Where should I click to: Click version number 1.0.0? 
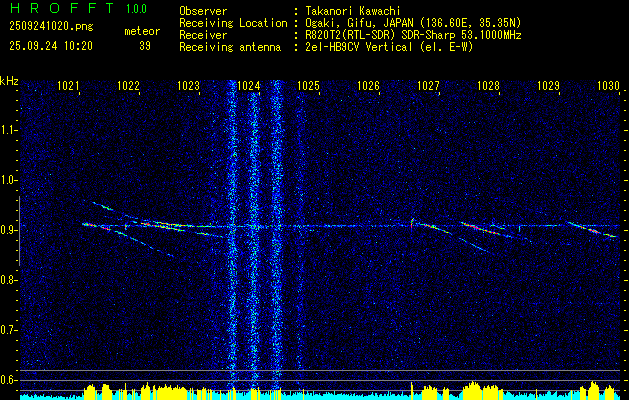pyautogui.click(x=136, y=9)
